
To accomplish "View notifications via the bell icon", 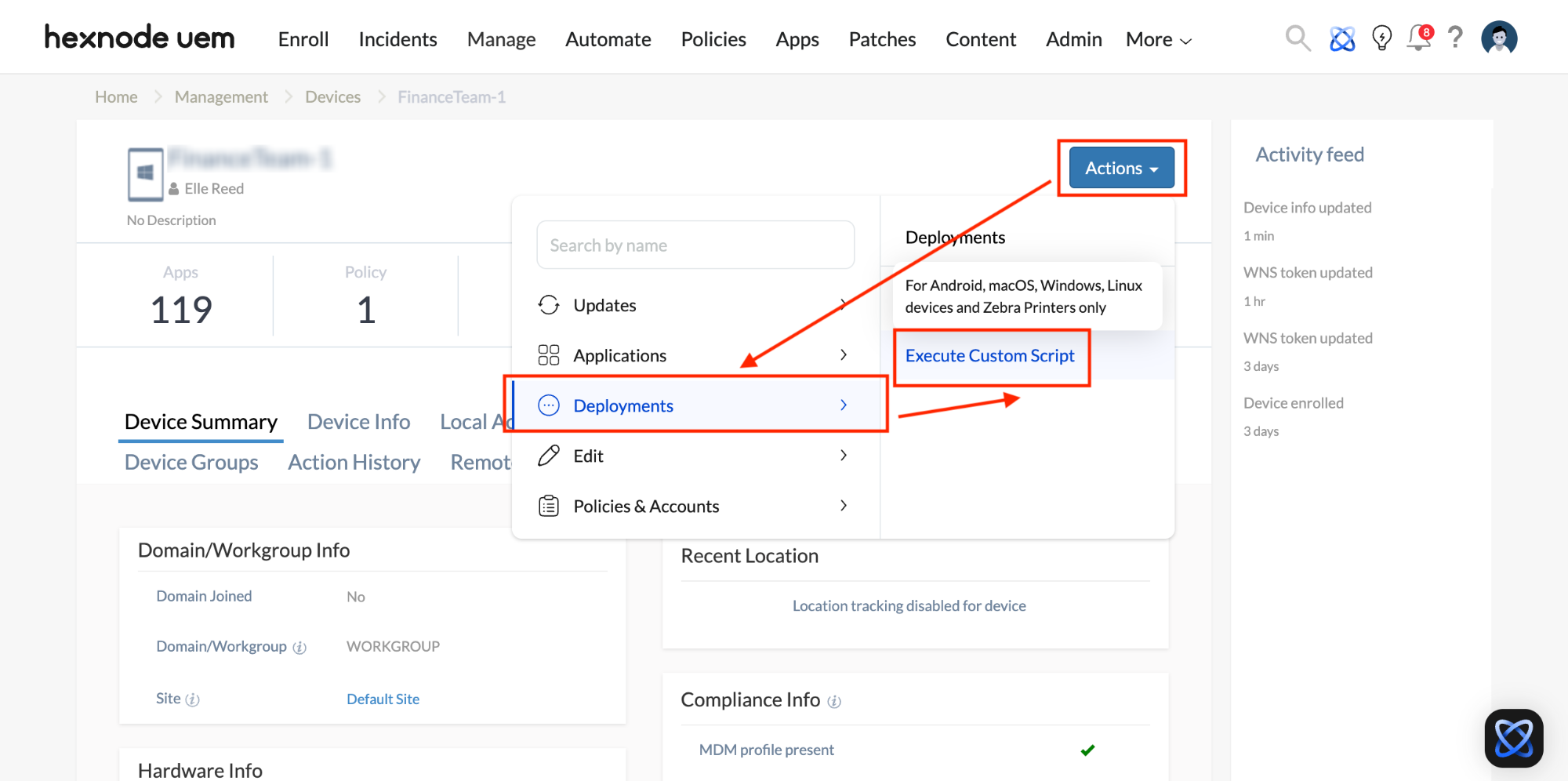I will [x=1419, y=38].
